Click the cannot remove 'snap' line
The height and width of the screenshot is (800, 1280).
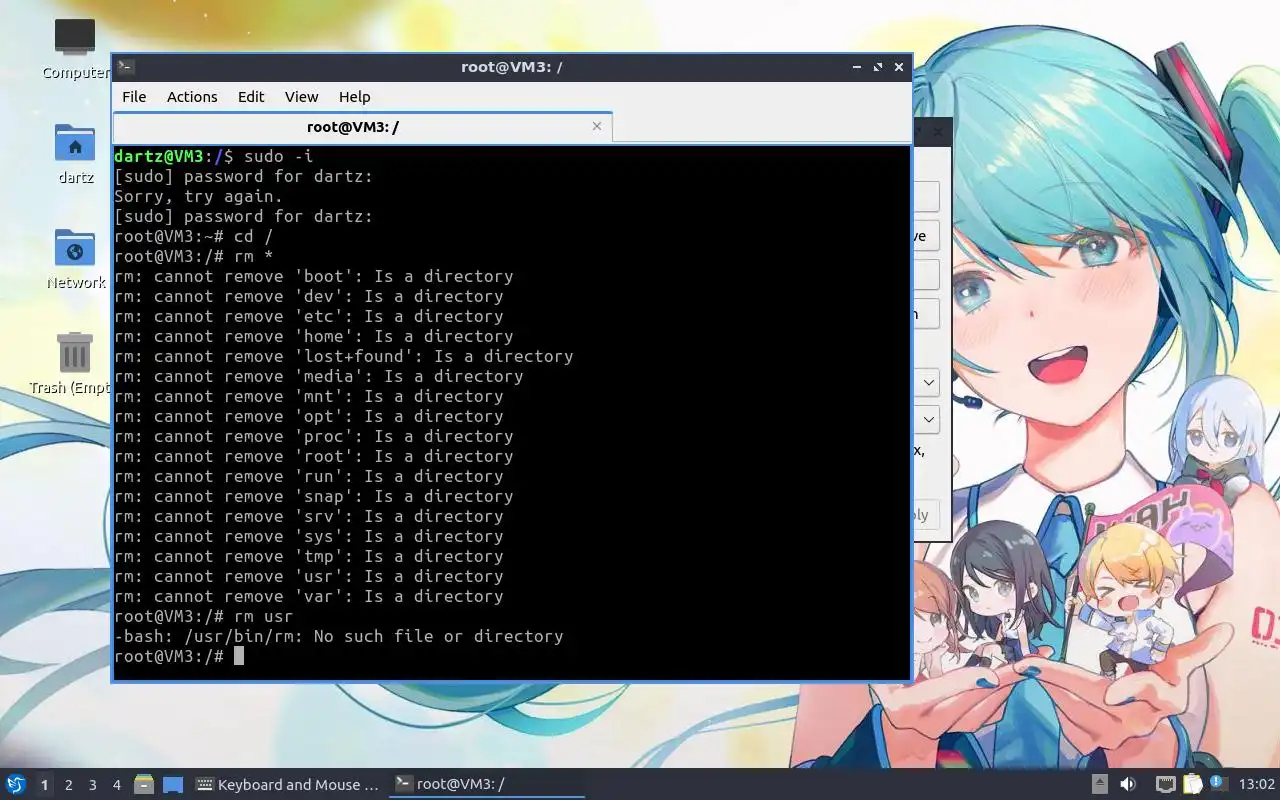tap(313, 496)
